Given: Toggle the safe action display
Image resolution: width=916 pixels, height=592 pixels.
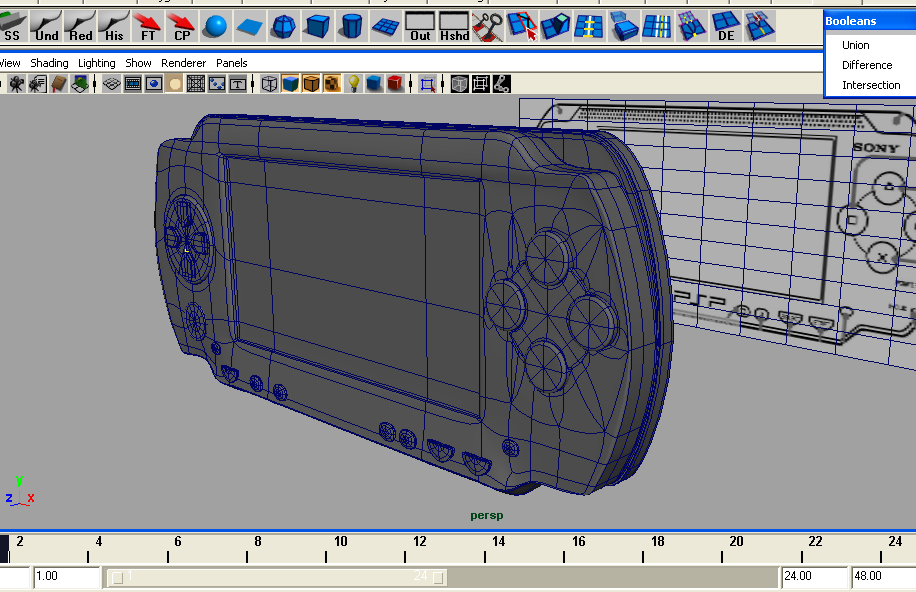Looking at the screenshot, I should click(x=217, y=84).
